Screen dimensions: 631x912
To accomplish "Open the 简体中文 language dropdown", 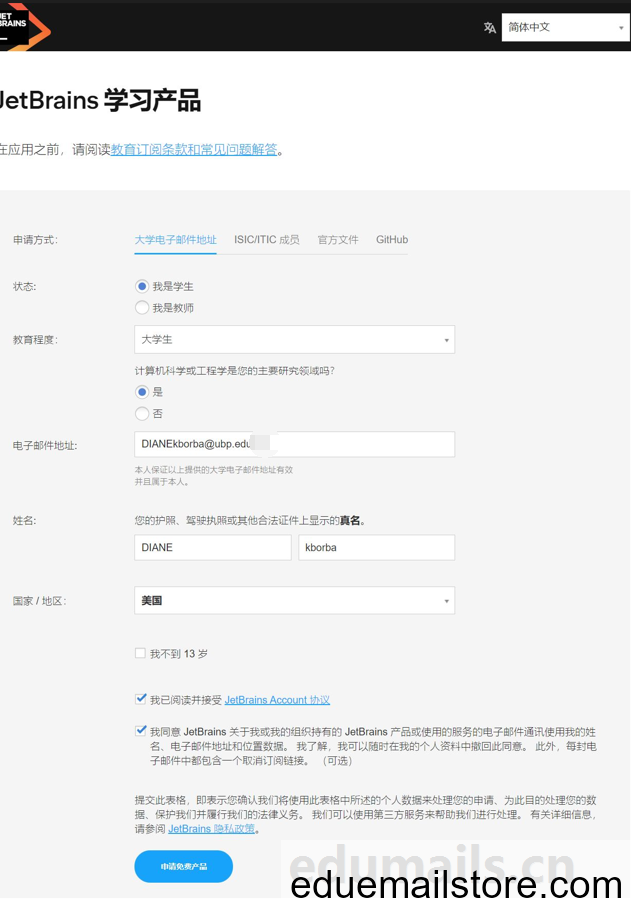I will (x=565, y=27).
